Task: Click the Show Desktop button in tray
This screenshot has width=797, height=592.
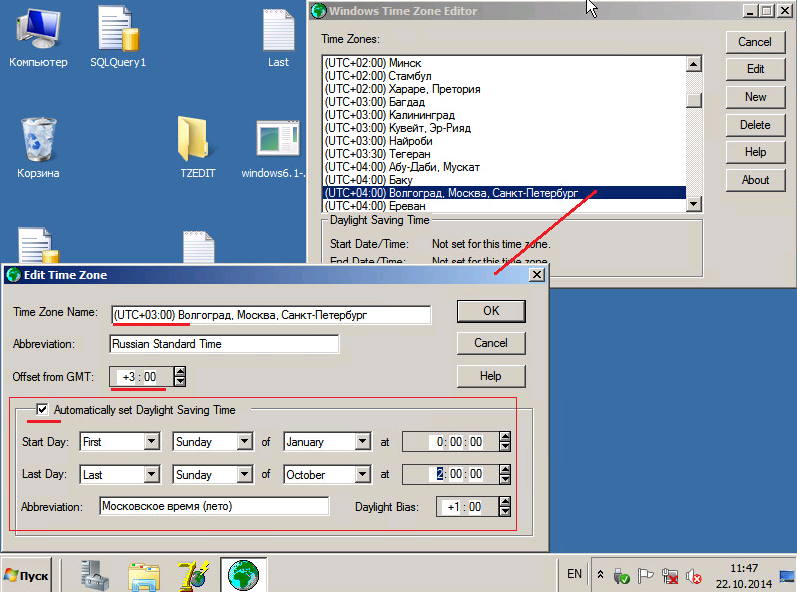Action: pos(787,576)
